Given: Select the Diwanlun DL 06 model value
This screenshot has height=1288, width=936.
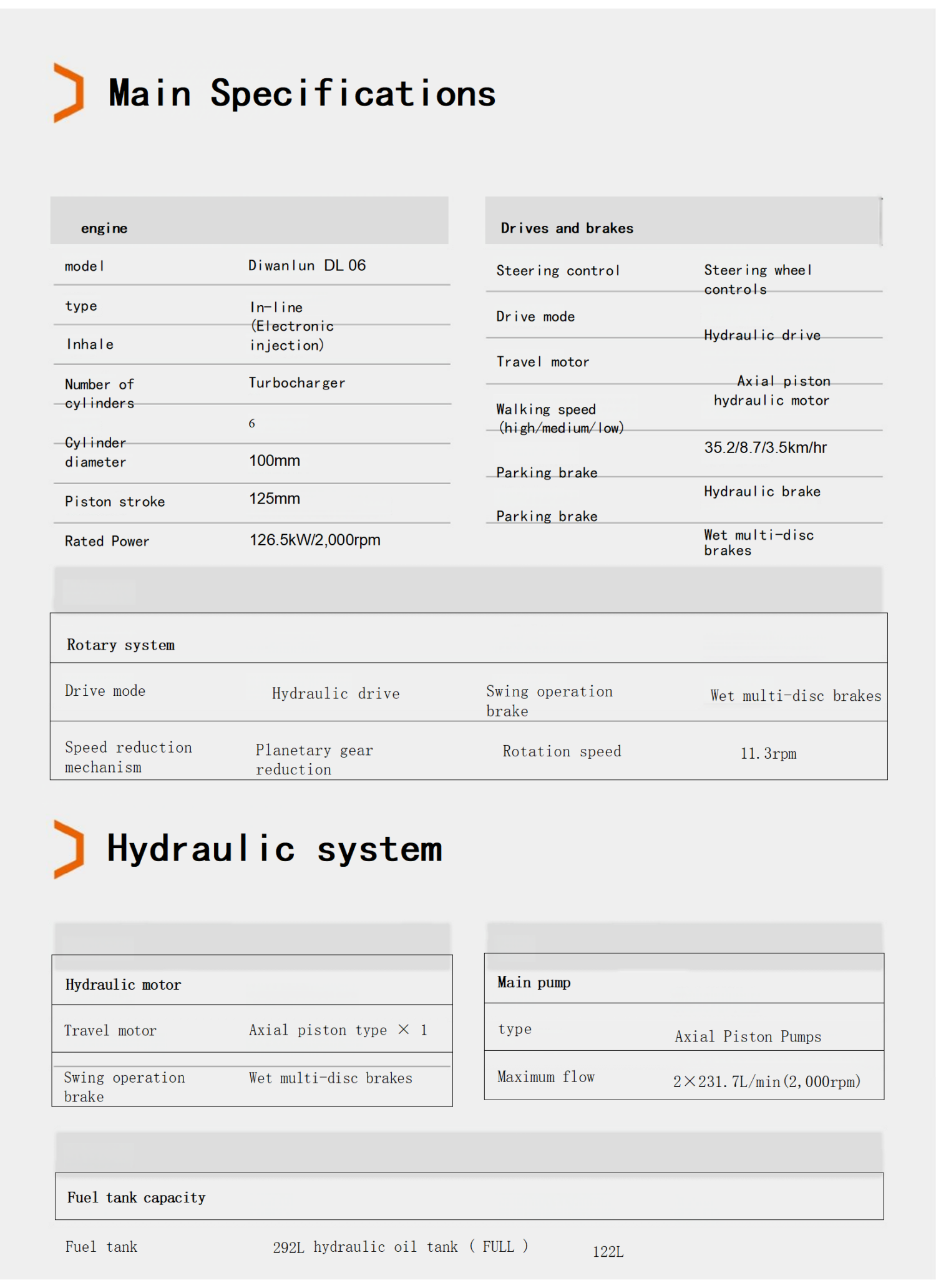Looking at the screenshot, I should [x=307, y=266].
